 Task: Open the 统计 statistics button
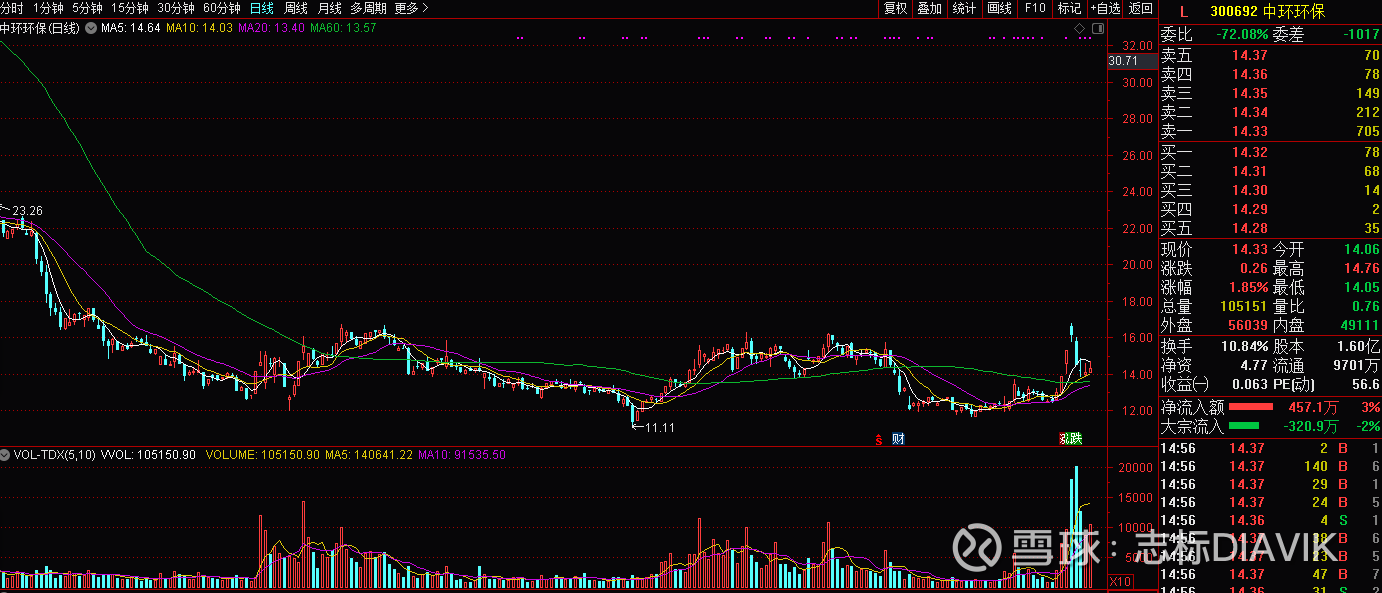[x=965, y=8]
